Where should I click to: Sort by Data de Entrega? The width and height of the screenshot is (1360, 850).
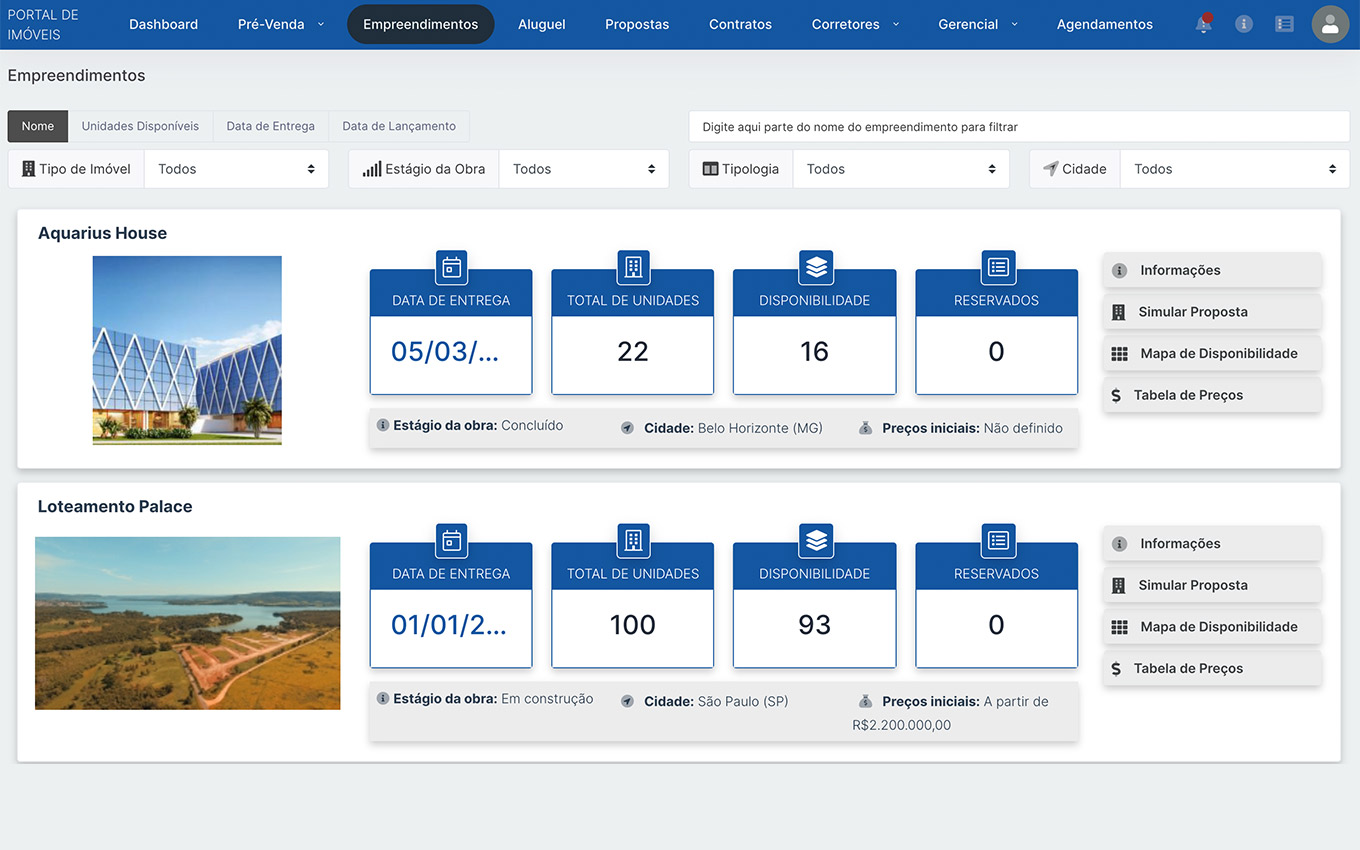pos(270,126)
